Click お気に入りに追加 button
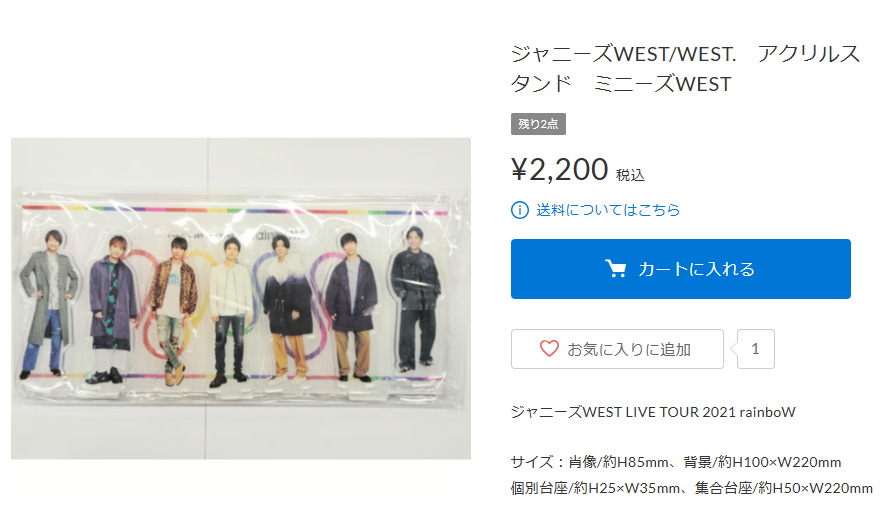 pos(617,349)
